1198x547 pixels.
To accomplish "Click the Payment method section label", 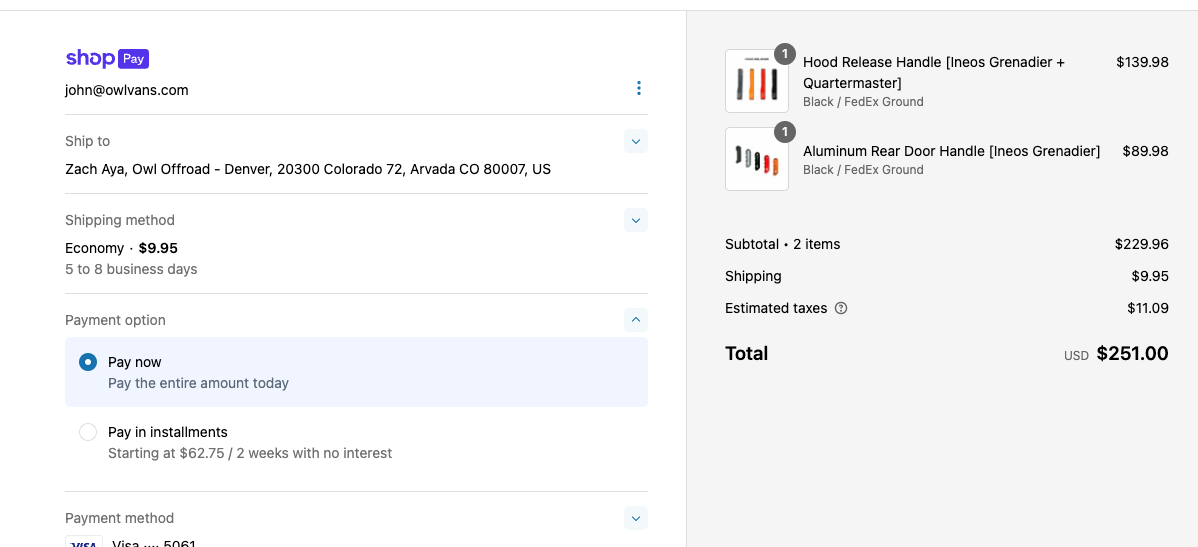I will (x=119, y=518).
